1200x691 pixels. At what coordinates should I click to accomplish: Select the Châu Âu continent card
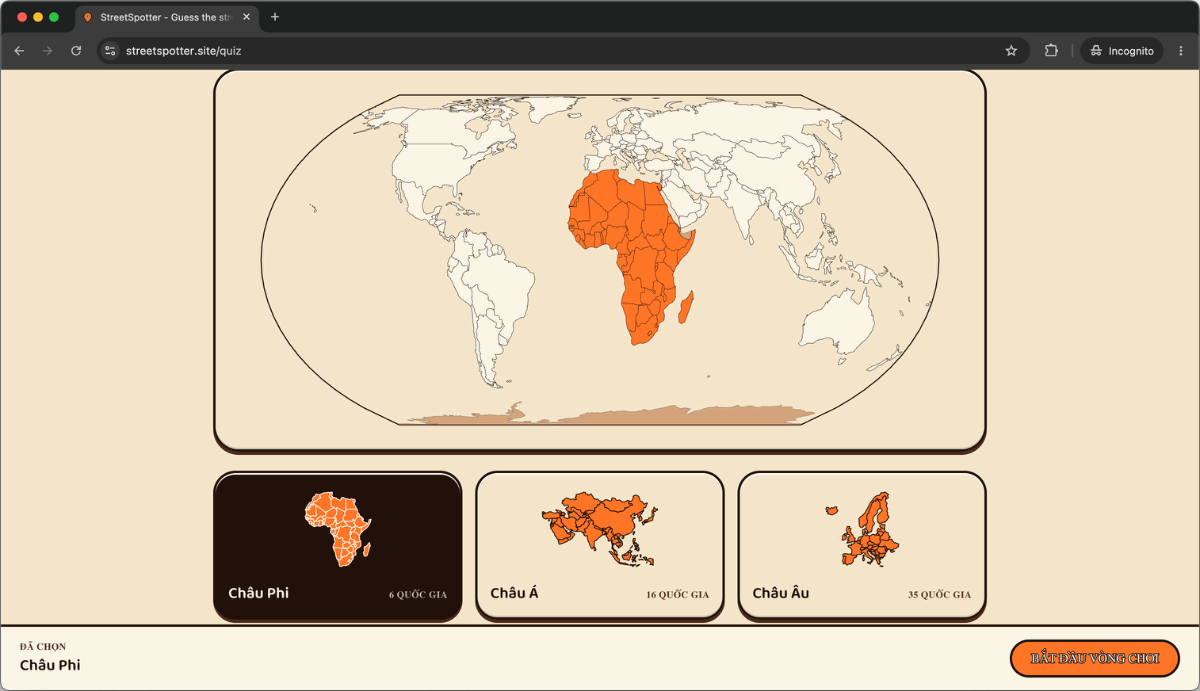click(862, 546)
